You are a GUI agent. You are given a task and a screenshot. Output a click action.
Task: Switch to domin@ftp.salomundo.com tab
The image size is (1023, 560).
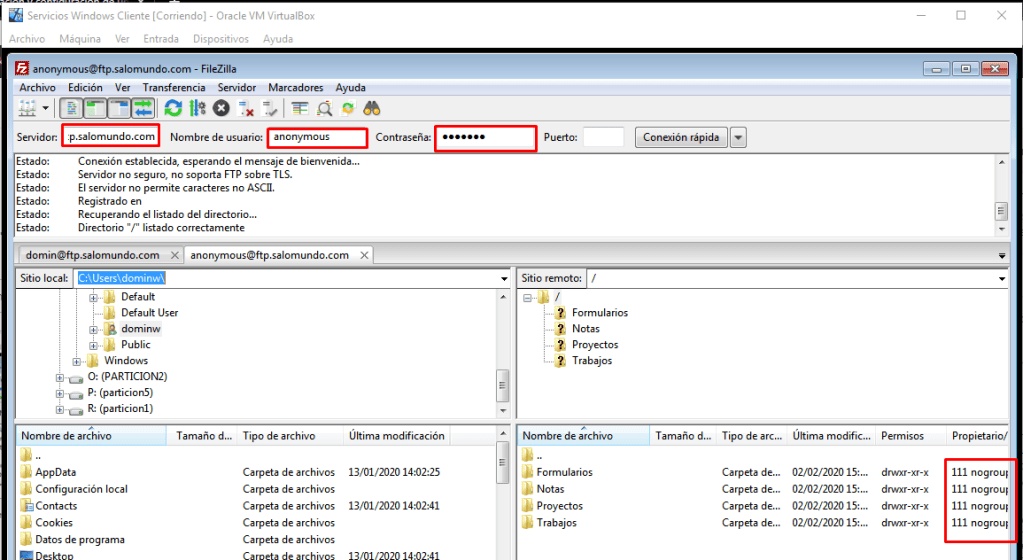click(92, 255)
